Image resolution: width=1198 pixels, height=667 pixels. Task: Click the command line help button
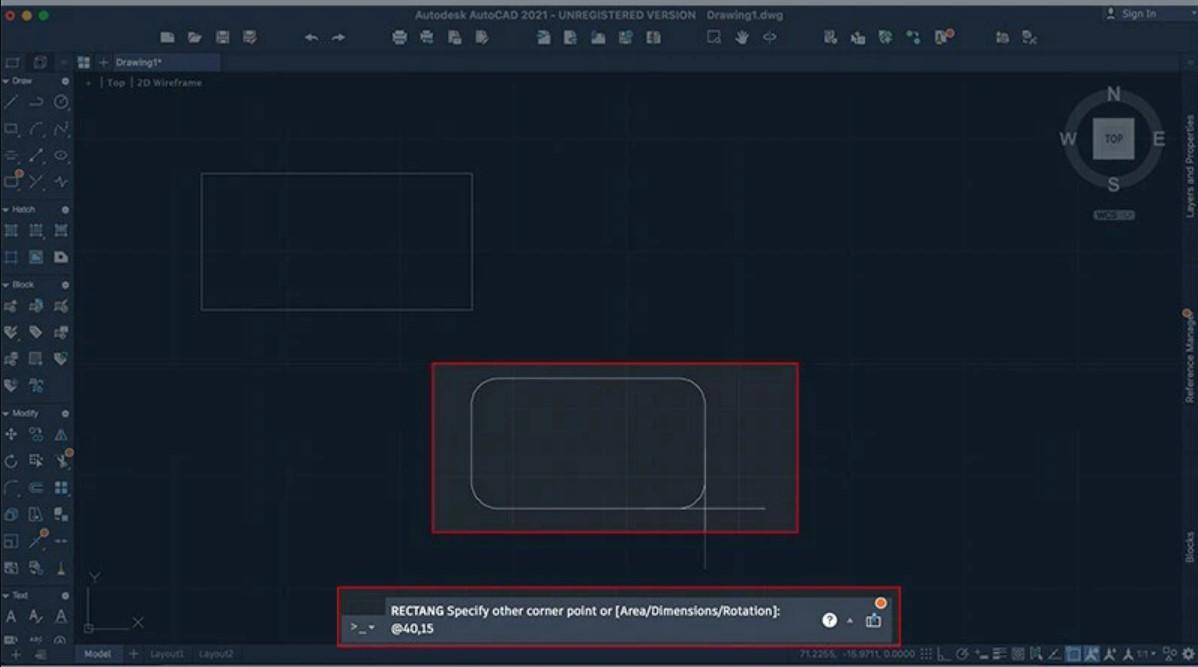pyautogui.click(x=829, y=620)
